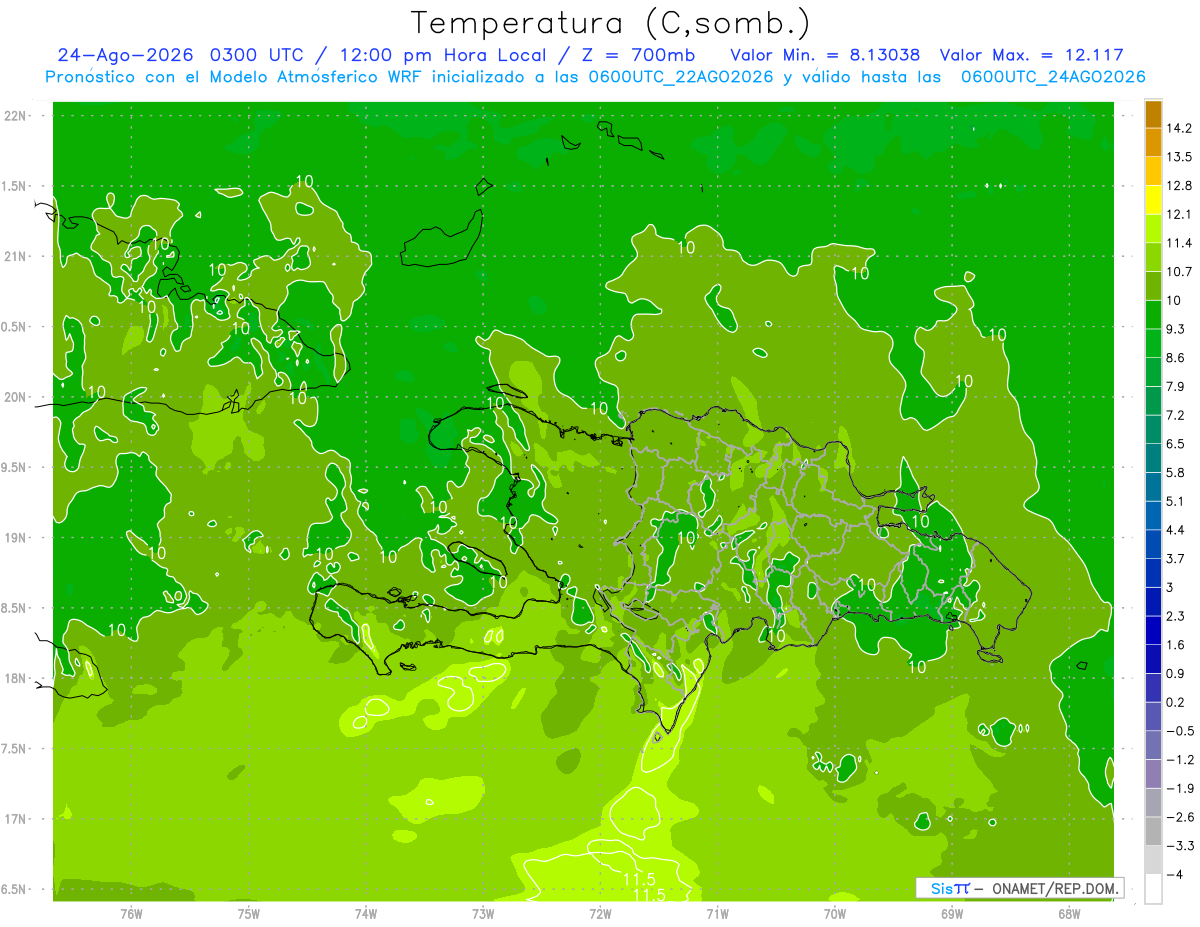Click the "70W" longitude label
1200x927 pixels.
click(835, 914)
